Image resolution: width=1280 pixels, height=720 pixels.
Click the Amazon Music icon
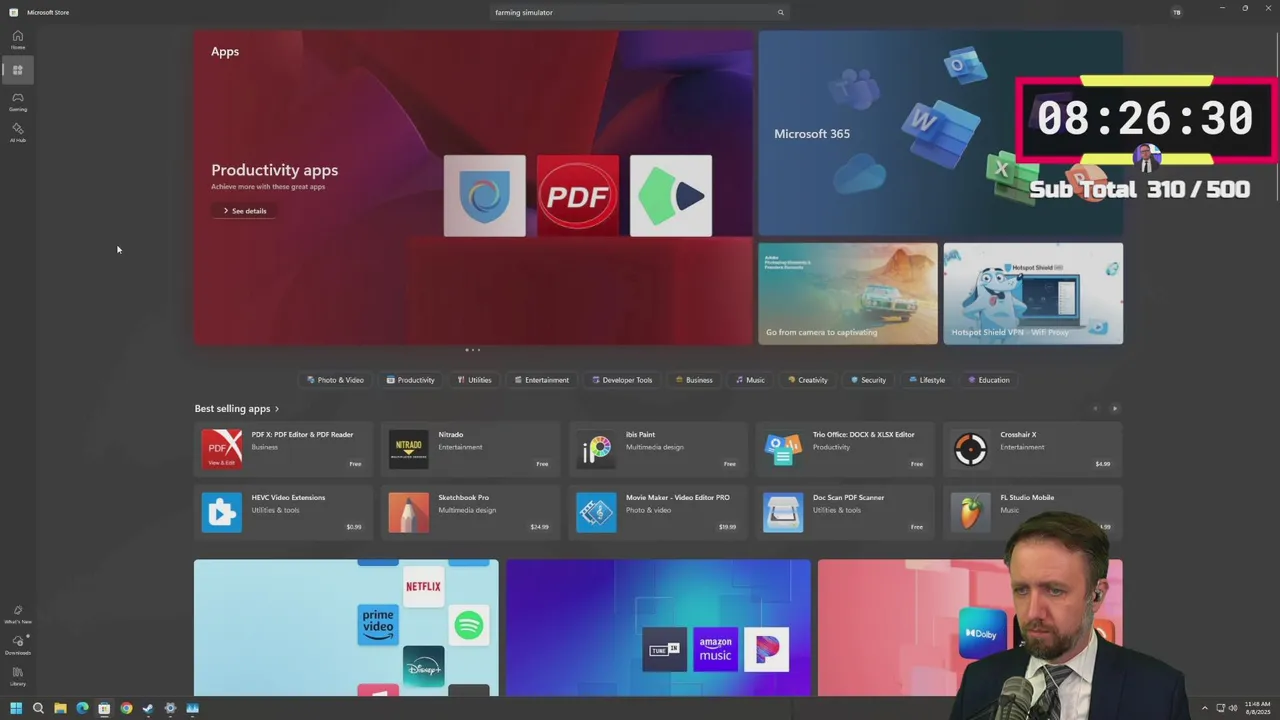(x=716, y=649)
